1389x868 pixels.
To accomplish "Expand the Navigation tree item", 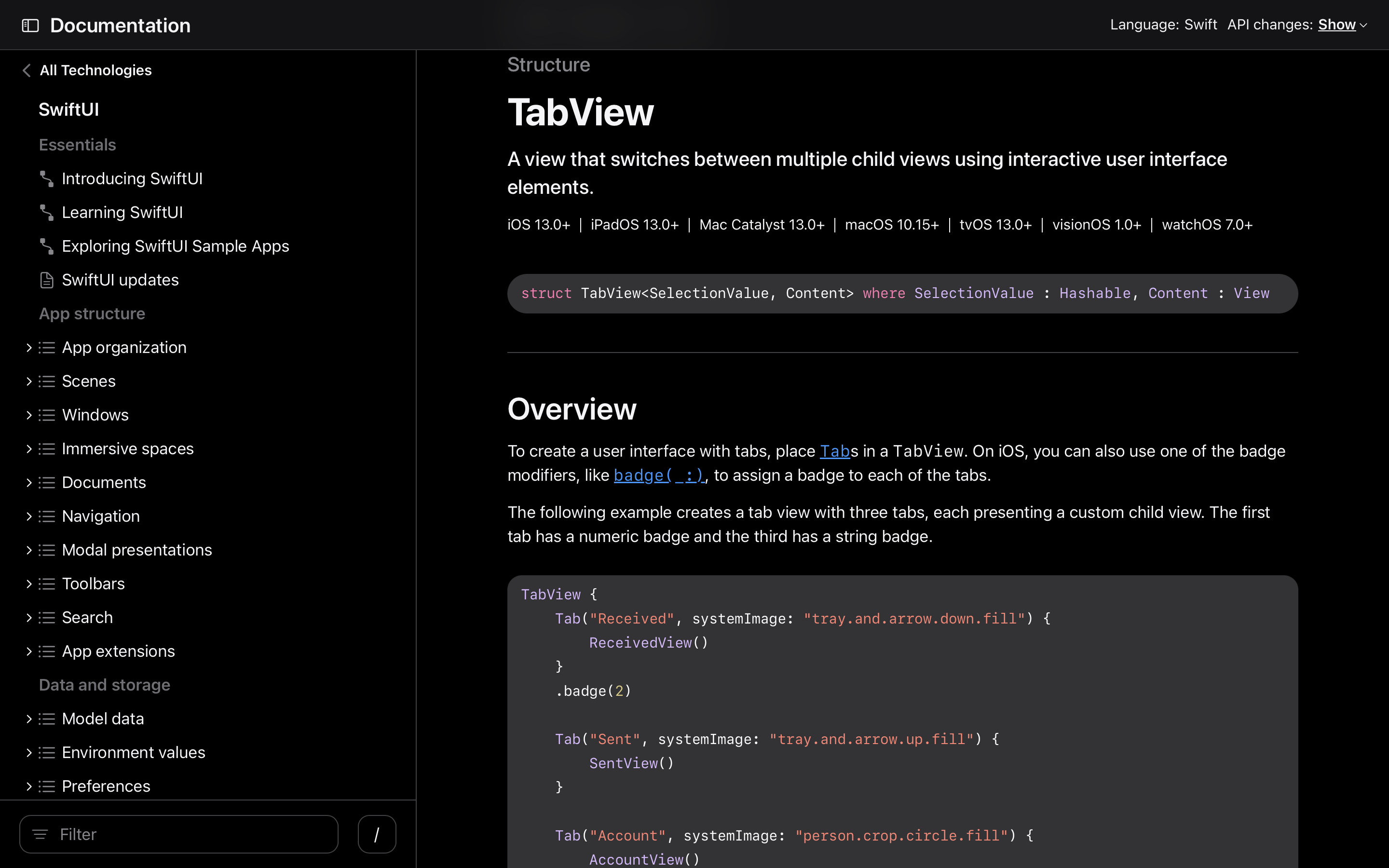I will tap(29, 516).
